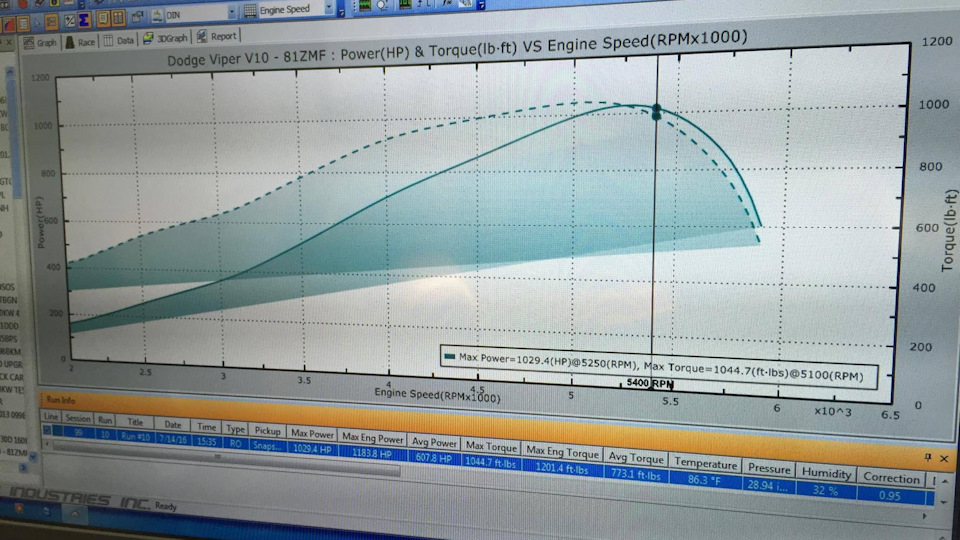The image size is (960, 540).
Task: Click the Run Info panel title
Action: pyautogui.click(x=60, y=400)
